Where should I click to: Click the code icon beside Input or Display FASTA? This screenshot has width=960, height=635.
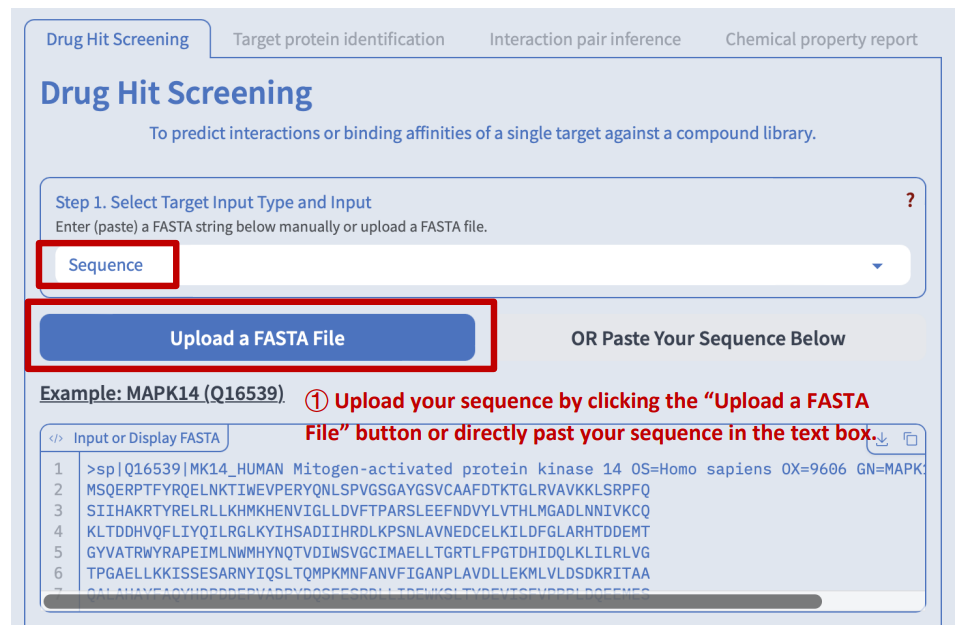tap(56, 438)
